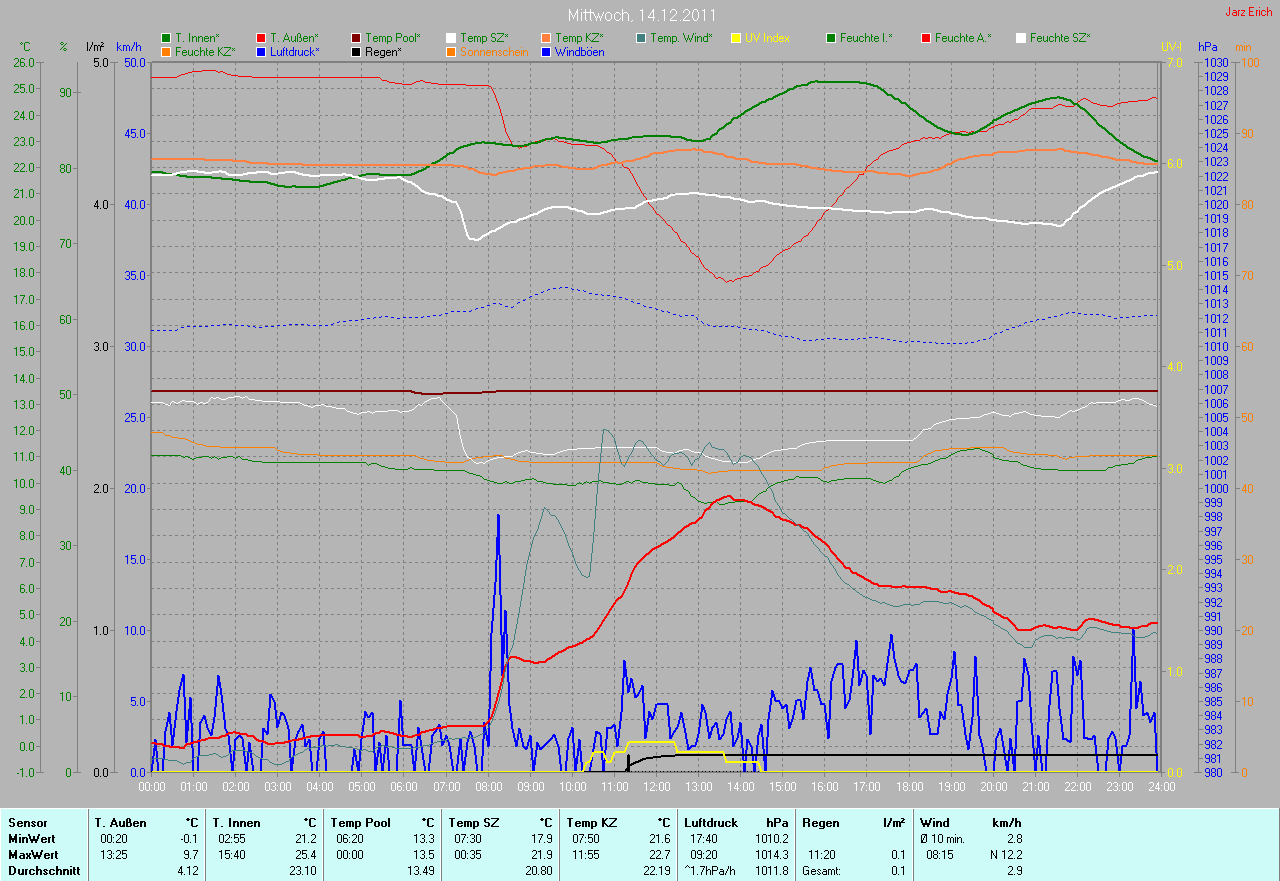Select the 'Temp. Wind*' legend label
This screenshot has width=1280, height=881.
pos(681,38)
